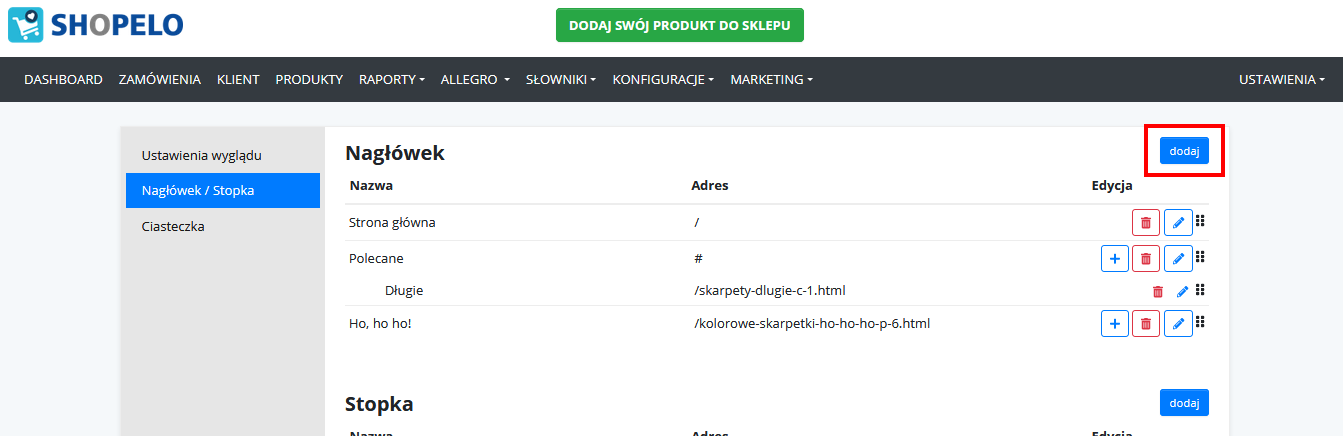Open the Produkty menu item
Image resolution: width=1343 pixels, height=436 pixels.
click(x=309, y=79)
